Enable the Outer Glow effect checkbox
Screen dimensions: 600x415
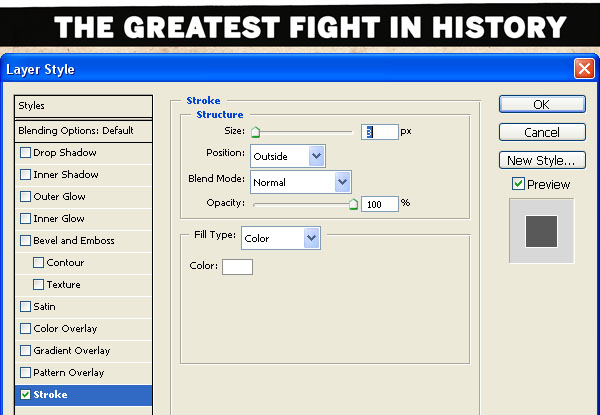tap(26, 197)
